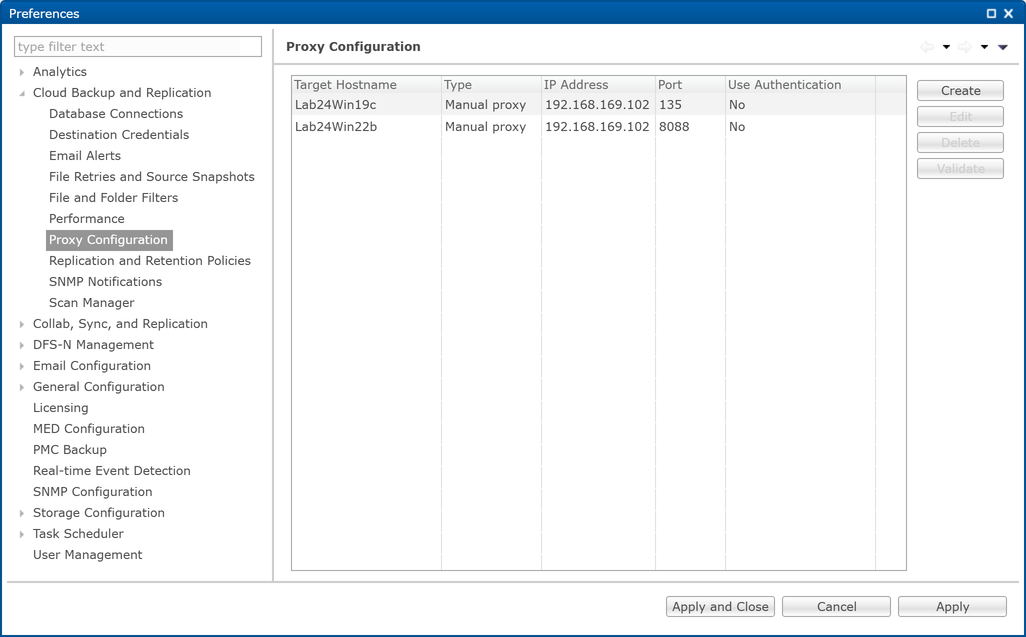Select Cloud Backup and Replication category
The height and width of the screenshot is (637, 1026).
122,93
